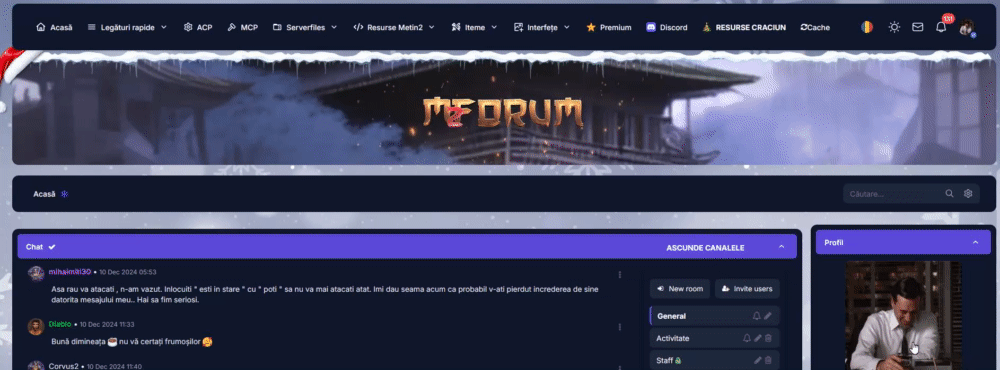1000x370 pixels.
Task: Edit the General channel pencil icon
Action: point(768,316)
